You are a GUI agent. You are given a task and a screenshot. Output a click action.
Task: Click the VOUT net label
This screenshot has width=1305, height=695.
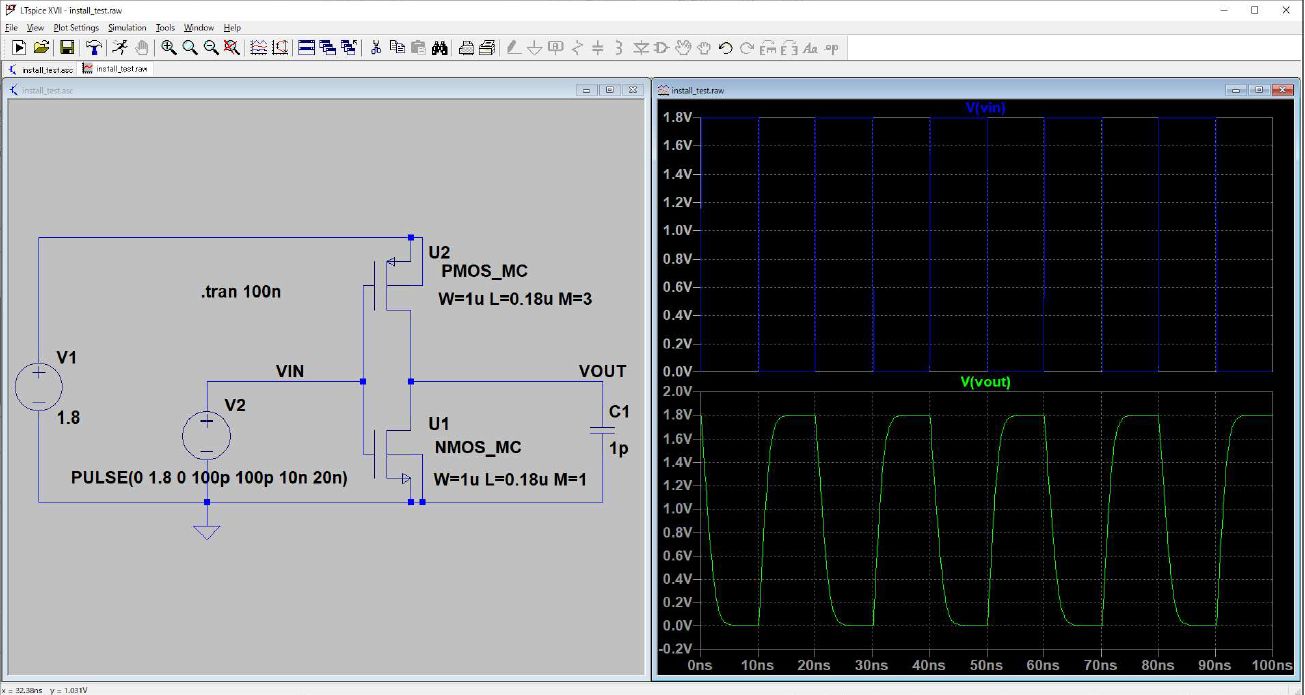(x=603, y=371)
